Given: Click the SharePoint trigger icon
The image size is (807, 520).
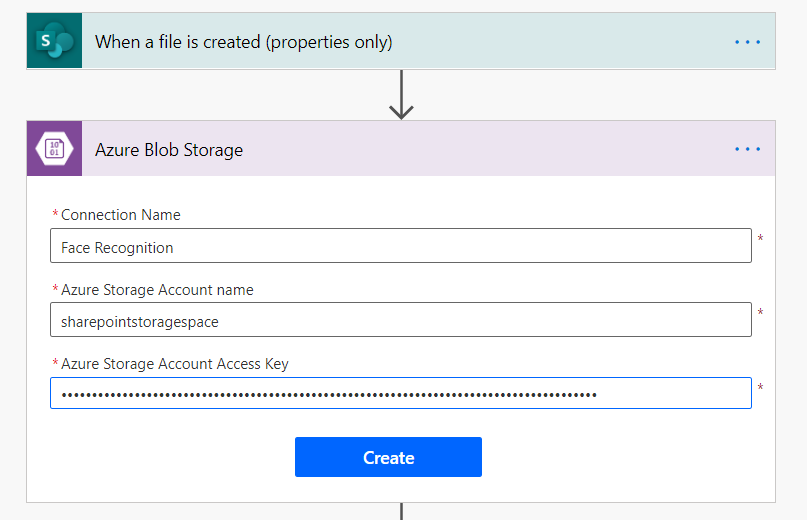Looking at the screenshot, I should [54, 41].
